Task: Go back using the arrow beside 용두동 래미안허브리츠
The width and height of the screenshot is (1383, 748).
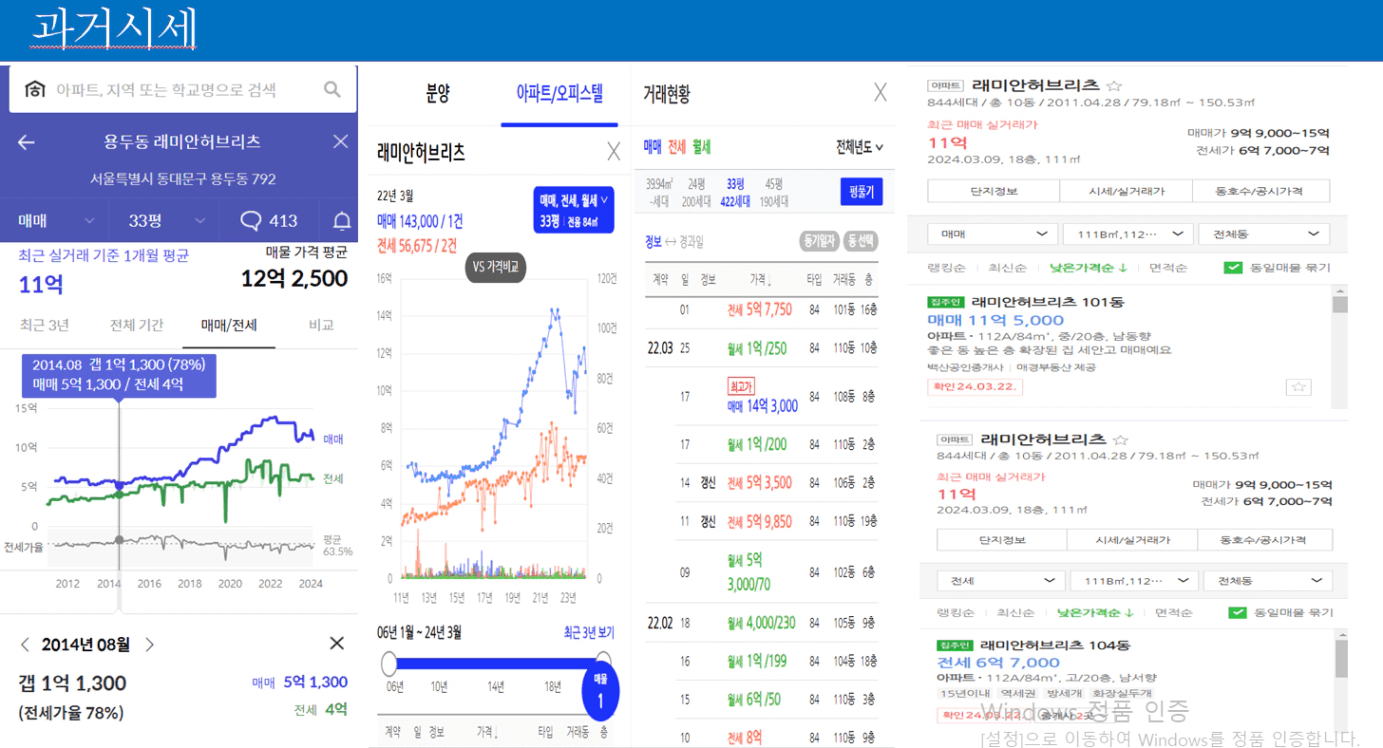Action: 26,142
